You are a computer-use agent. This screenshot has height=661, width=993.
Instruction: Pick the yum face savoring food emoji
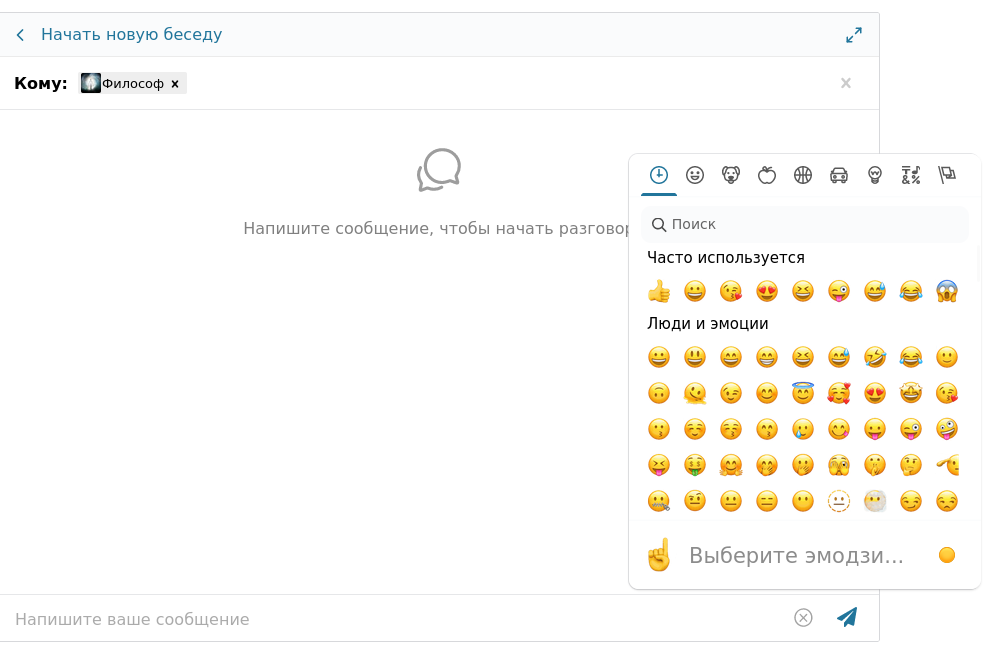[x=839, y=429]
